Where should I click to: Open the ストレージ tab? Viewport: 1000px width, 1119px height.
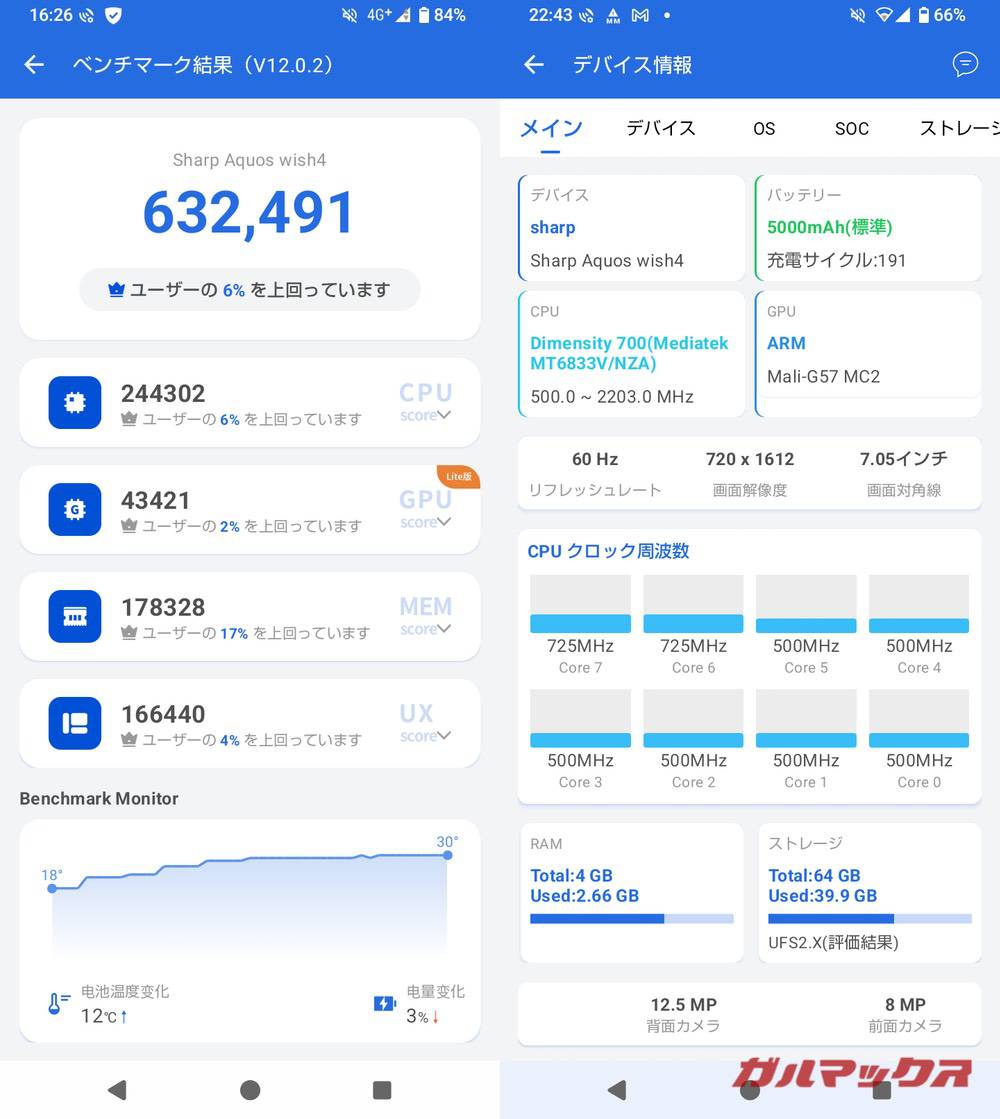point(959,128)
